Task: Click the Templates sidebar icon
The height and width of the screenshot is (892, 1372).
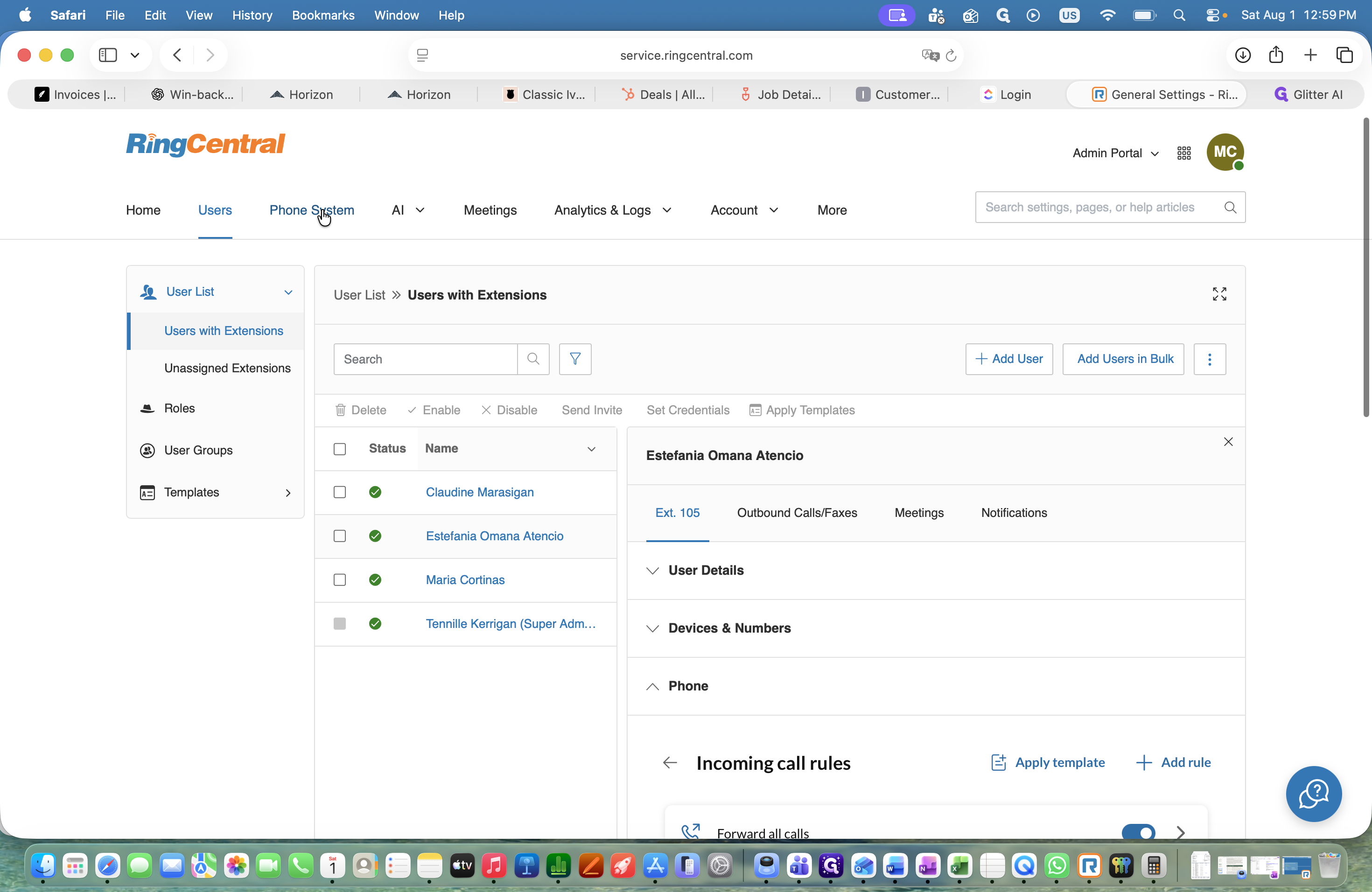Action: 147,493
